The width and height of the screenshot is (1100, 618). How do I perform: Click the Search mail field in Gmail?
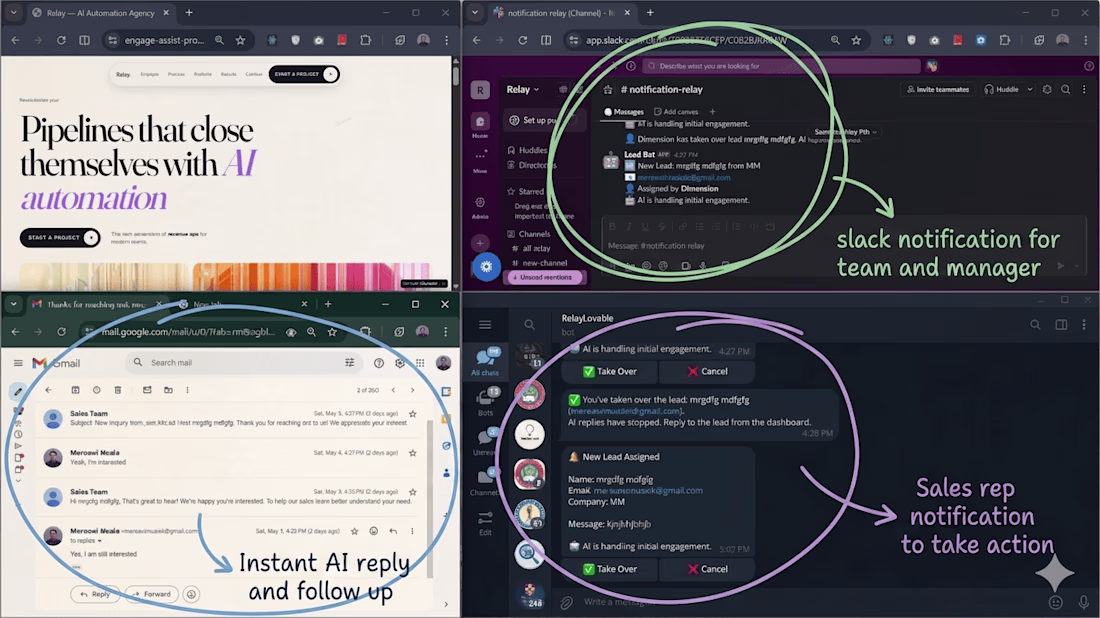click(245, 363)
